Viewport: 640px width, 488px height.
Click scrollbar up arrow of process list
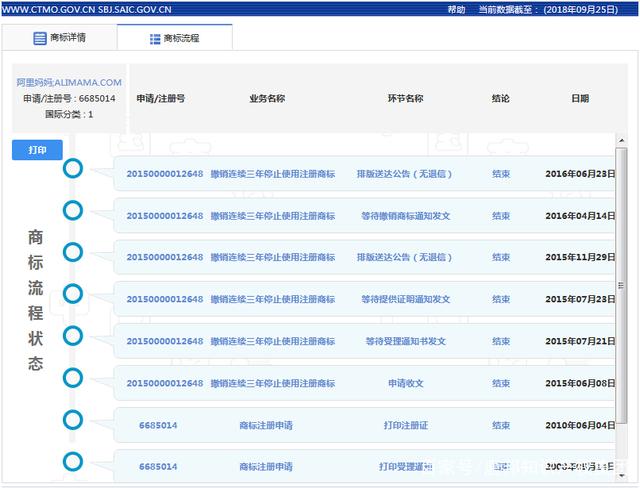tap(621, 140)
